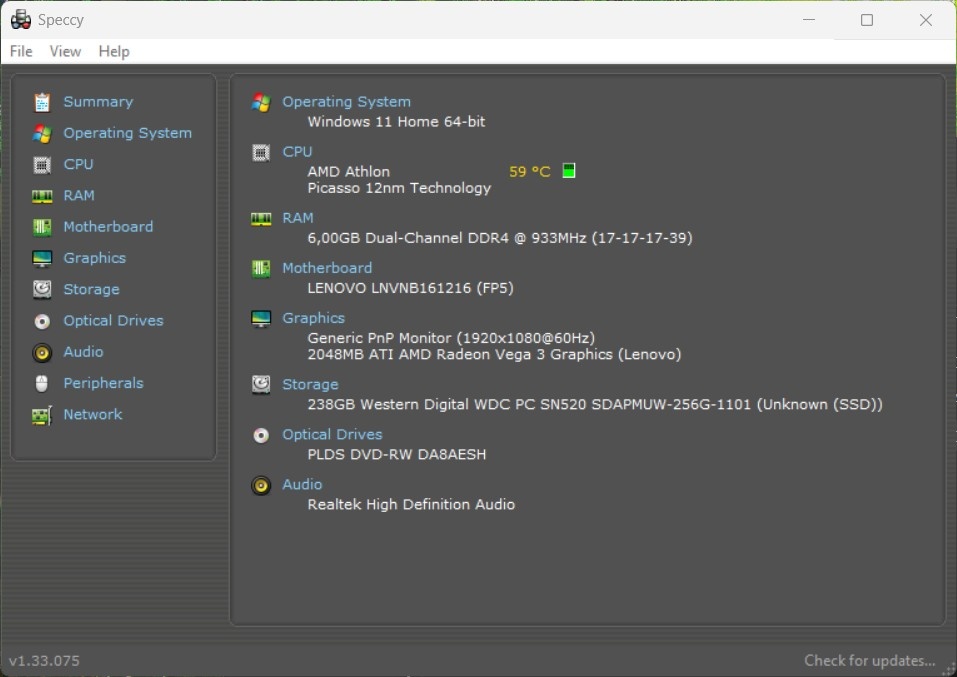Click the Peripherals icon in the sidebar

click(42, 383)
